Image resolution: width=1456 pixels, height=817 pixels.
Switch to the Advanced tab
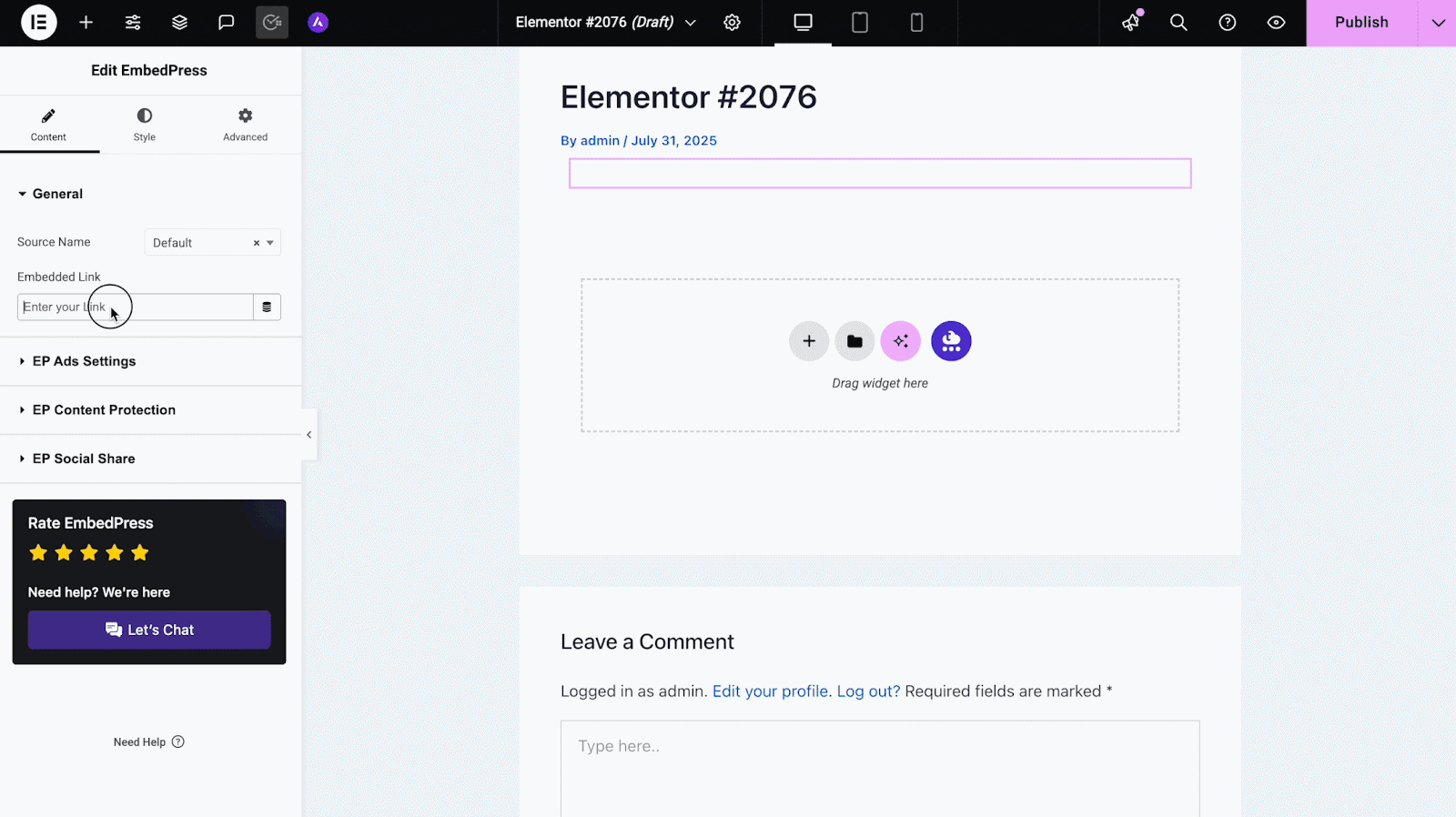point(246,126)
